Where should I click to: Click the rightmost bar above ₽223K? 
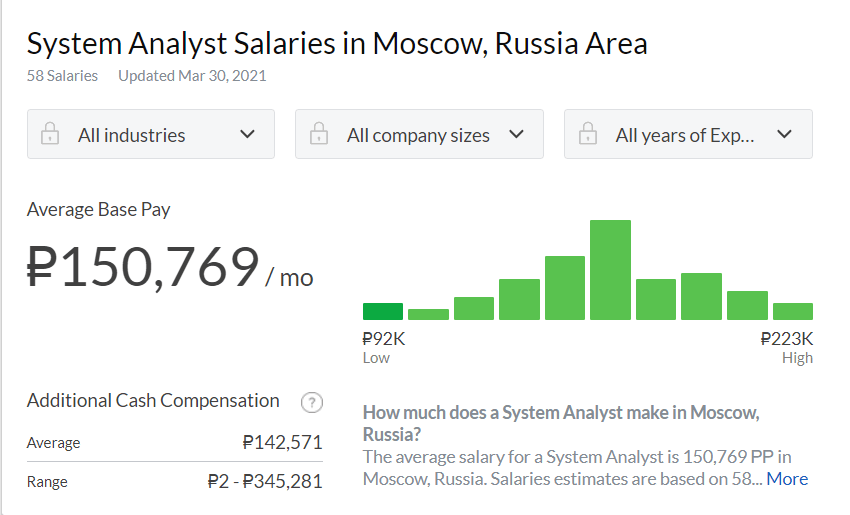coord(793,311)
